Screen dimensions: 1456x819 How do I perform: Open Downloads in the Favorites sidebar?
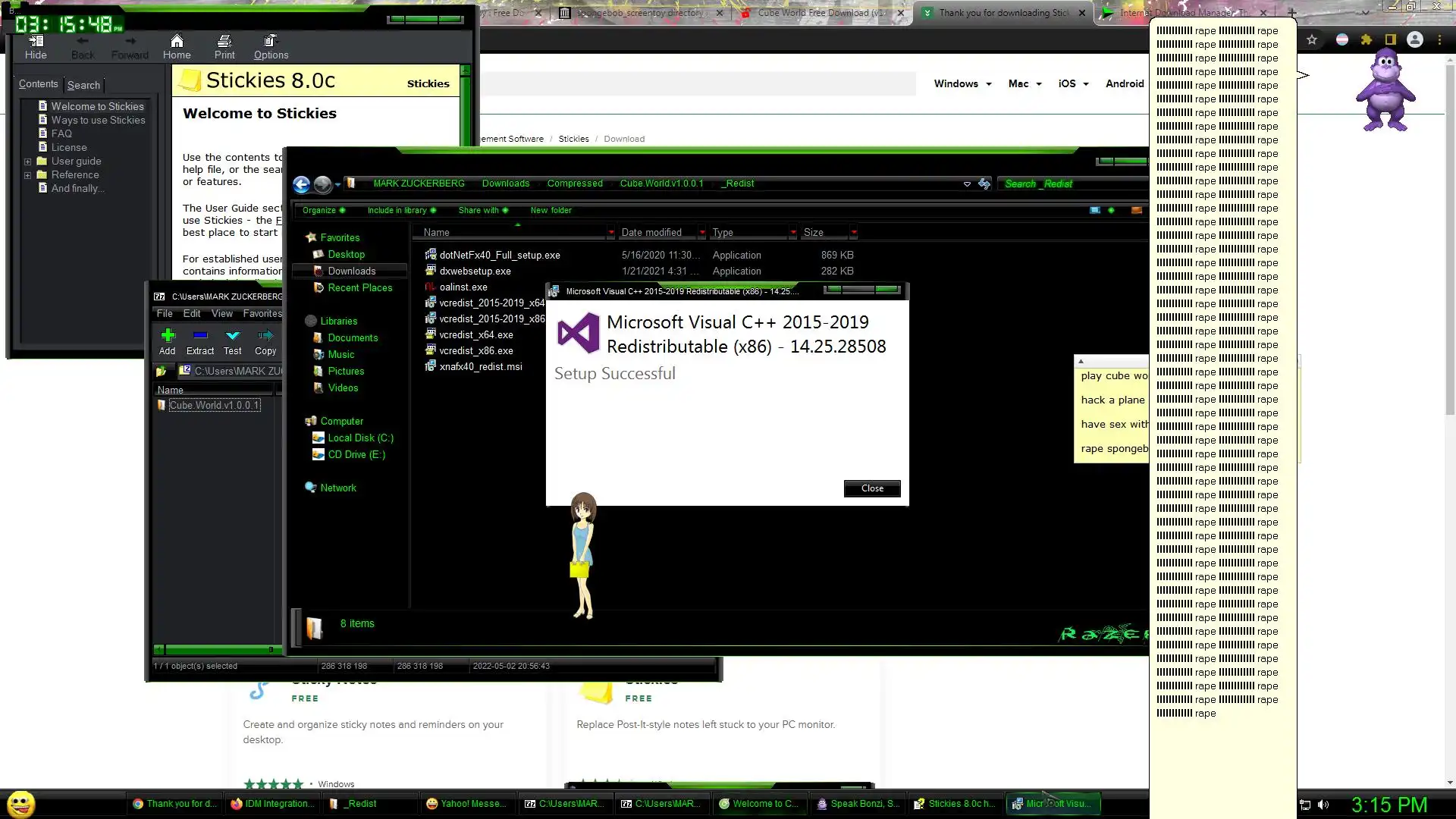(352, 271)
